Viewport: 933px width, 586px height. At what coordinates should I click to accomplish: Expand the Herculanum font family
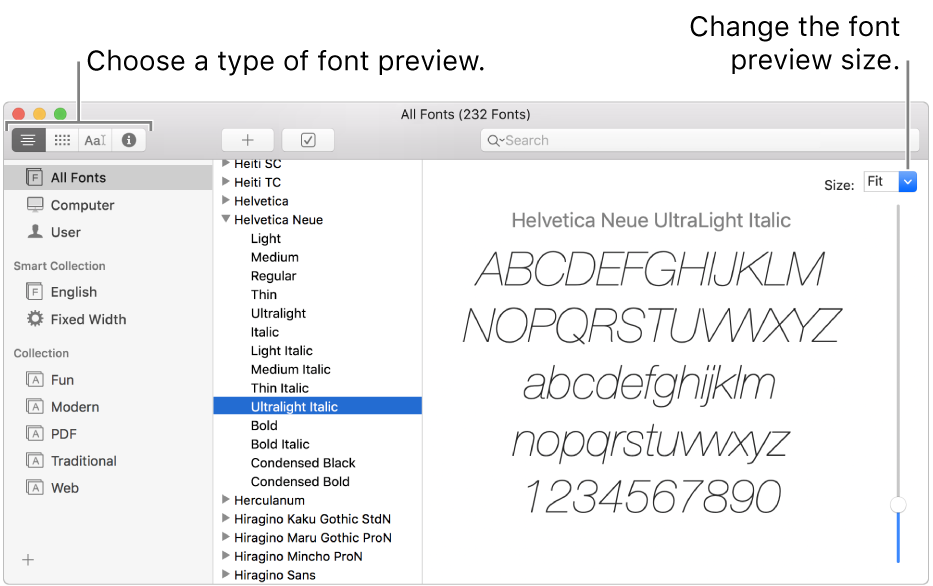tap(224, 500)
